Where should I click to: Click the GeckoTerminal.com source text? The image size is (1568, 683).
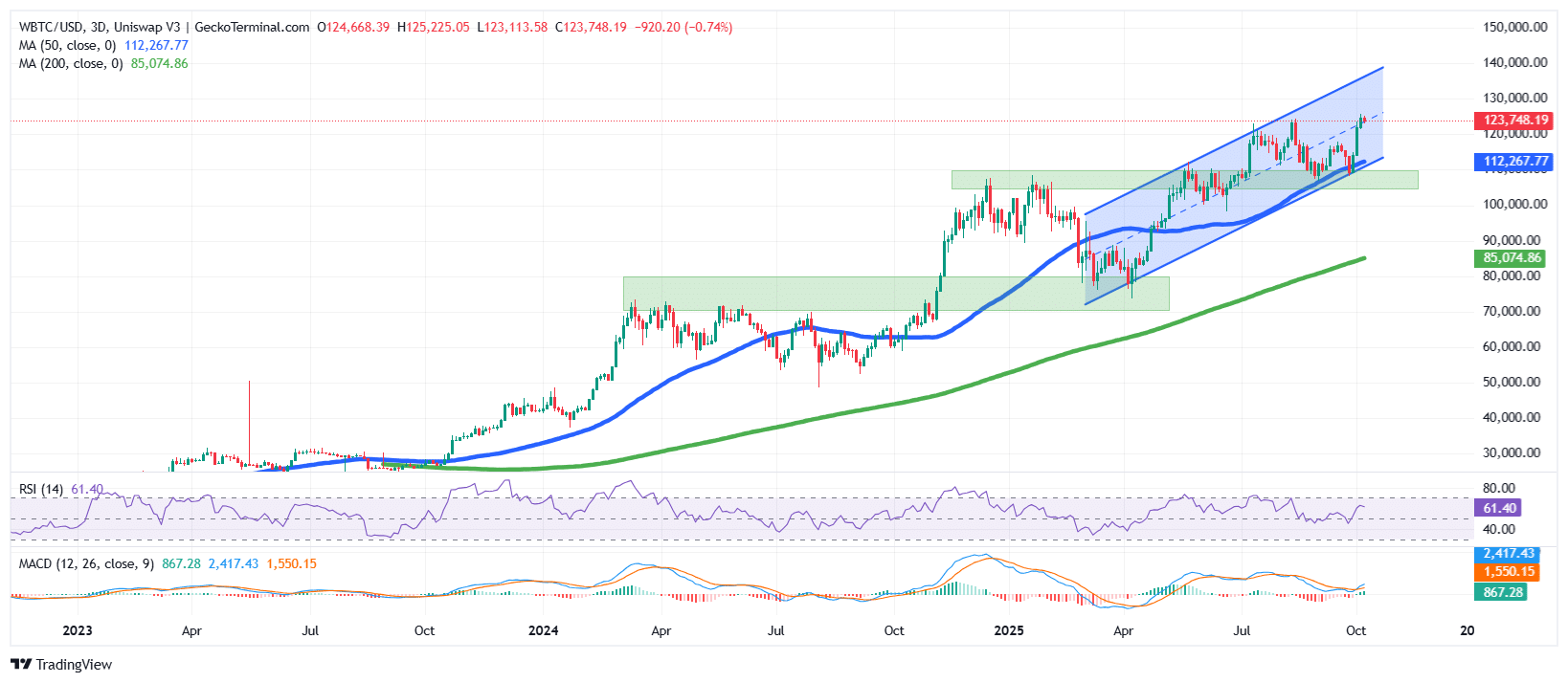pos(252,28)
